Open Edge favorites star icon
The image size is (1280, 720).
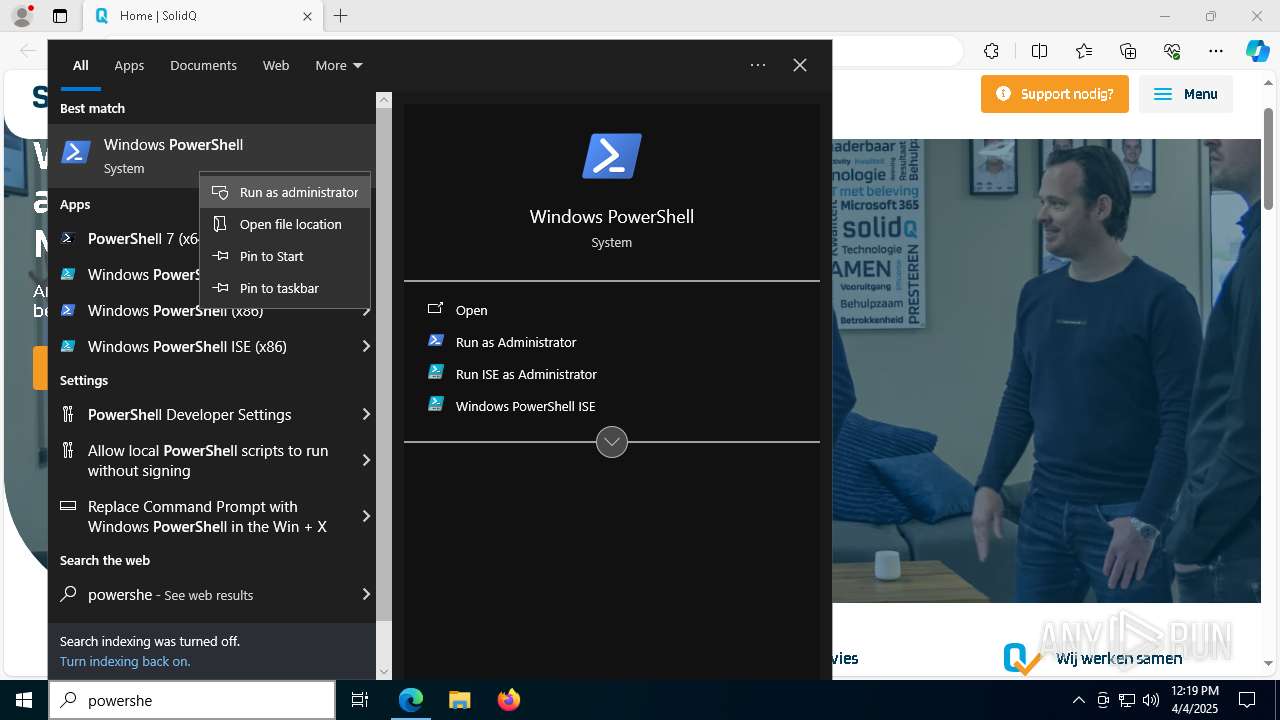[x=1084, y=51]
